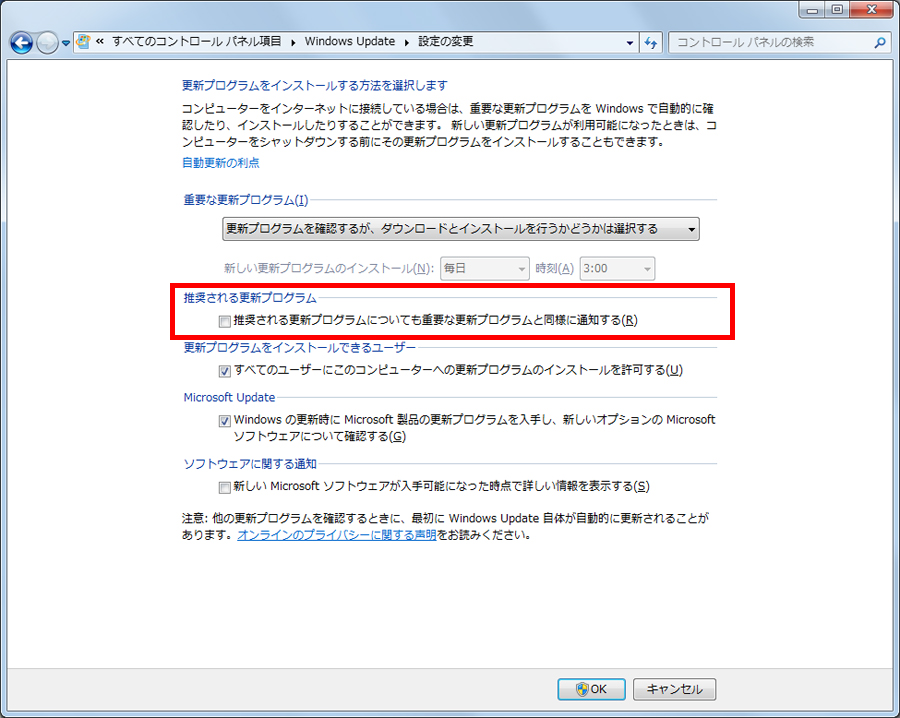Expand arrow after すべてのコントロール パネル項目

click(x=293, y=42)
